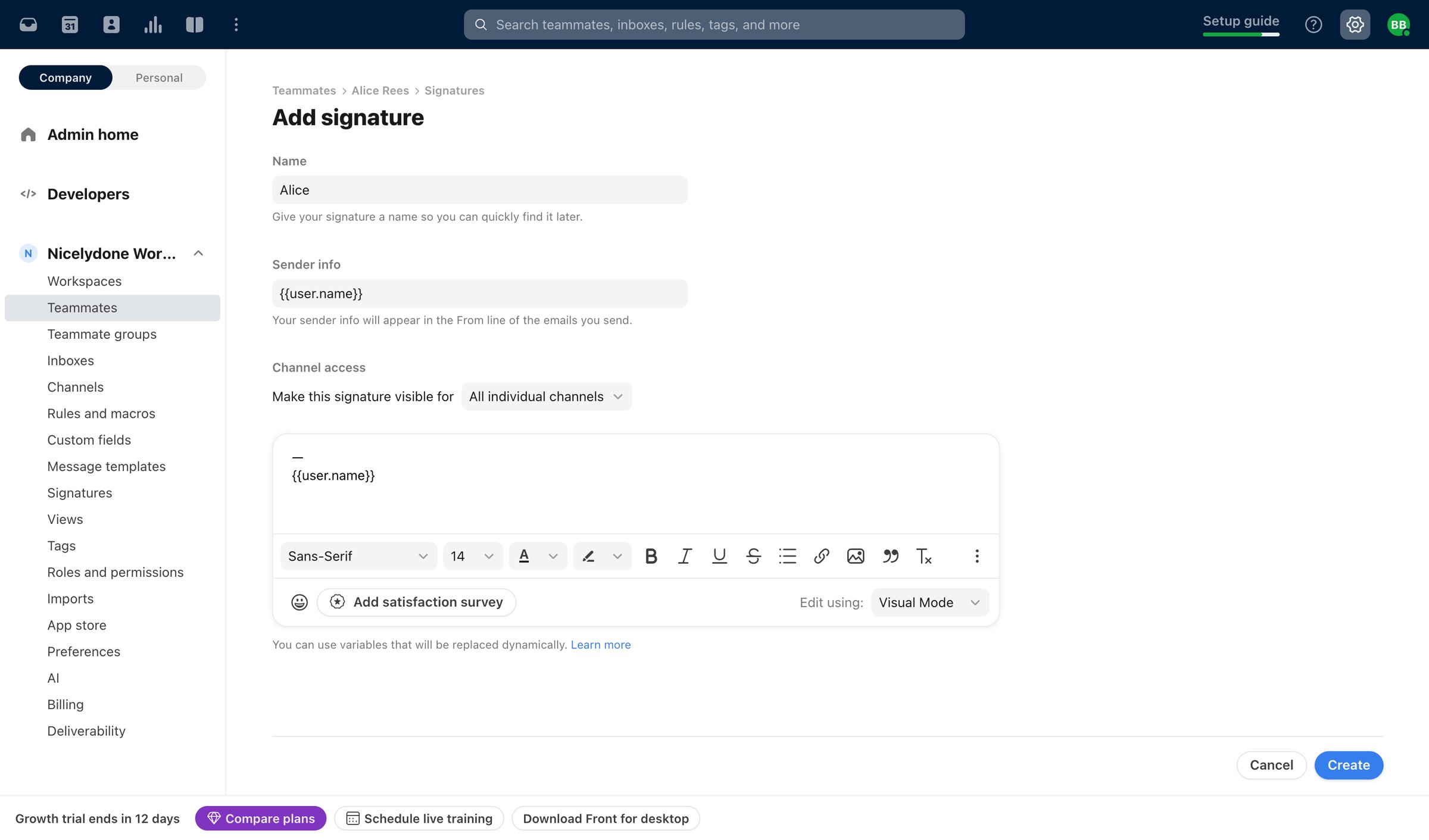Screen dimensions: 1429x840
Task: Open the text color picker
Action: [538, 556]
